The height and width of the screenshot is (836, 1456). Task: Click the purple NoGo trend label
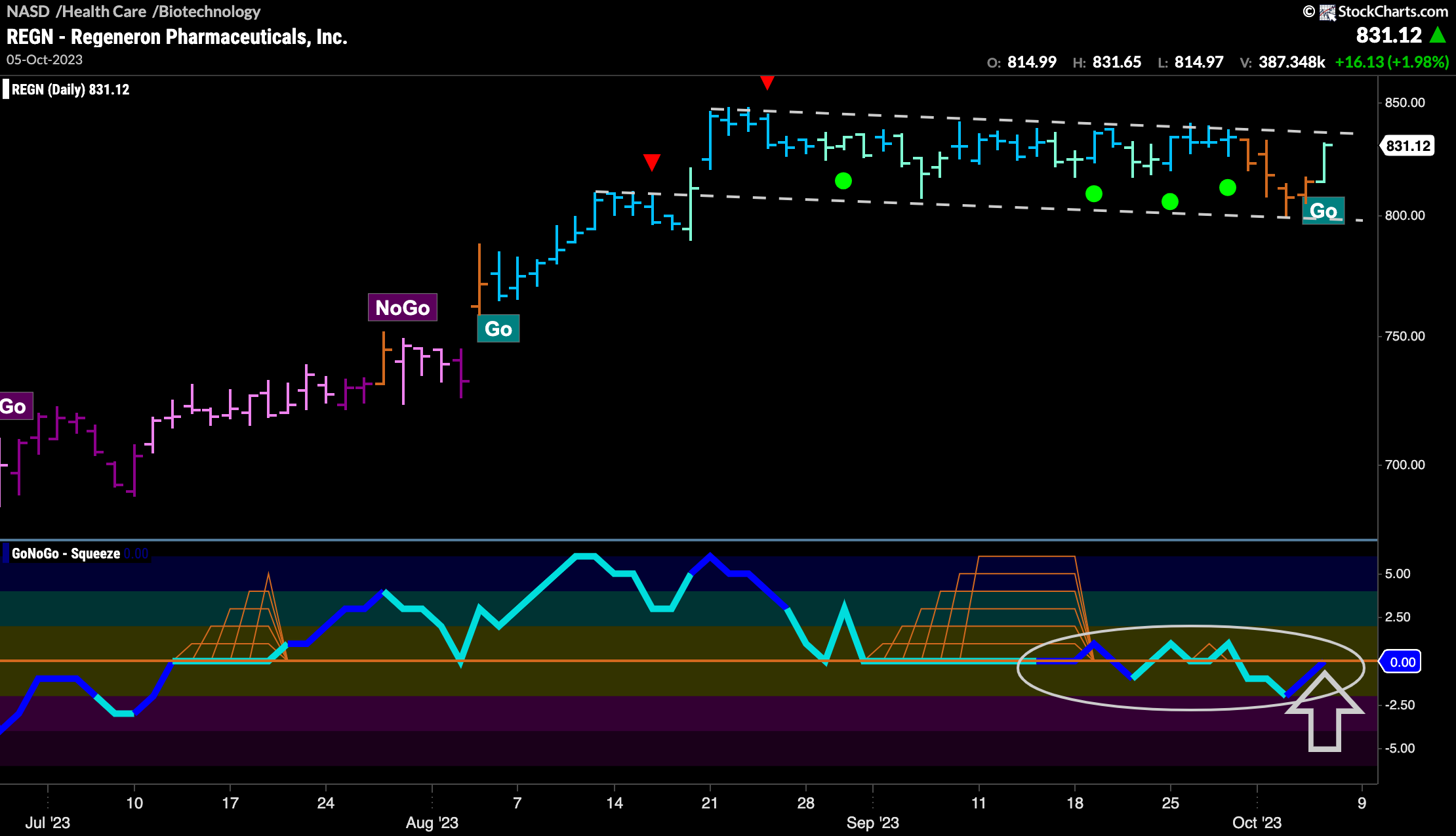coord(403,307)
